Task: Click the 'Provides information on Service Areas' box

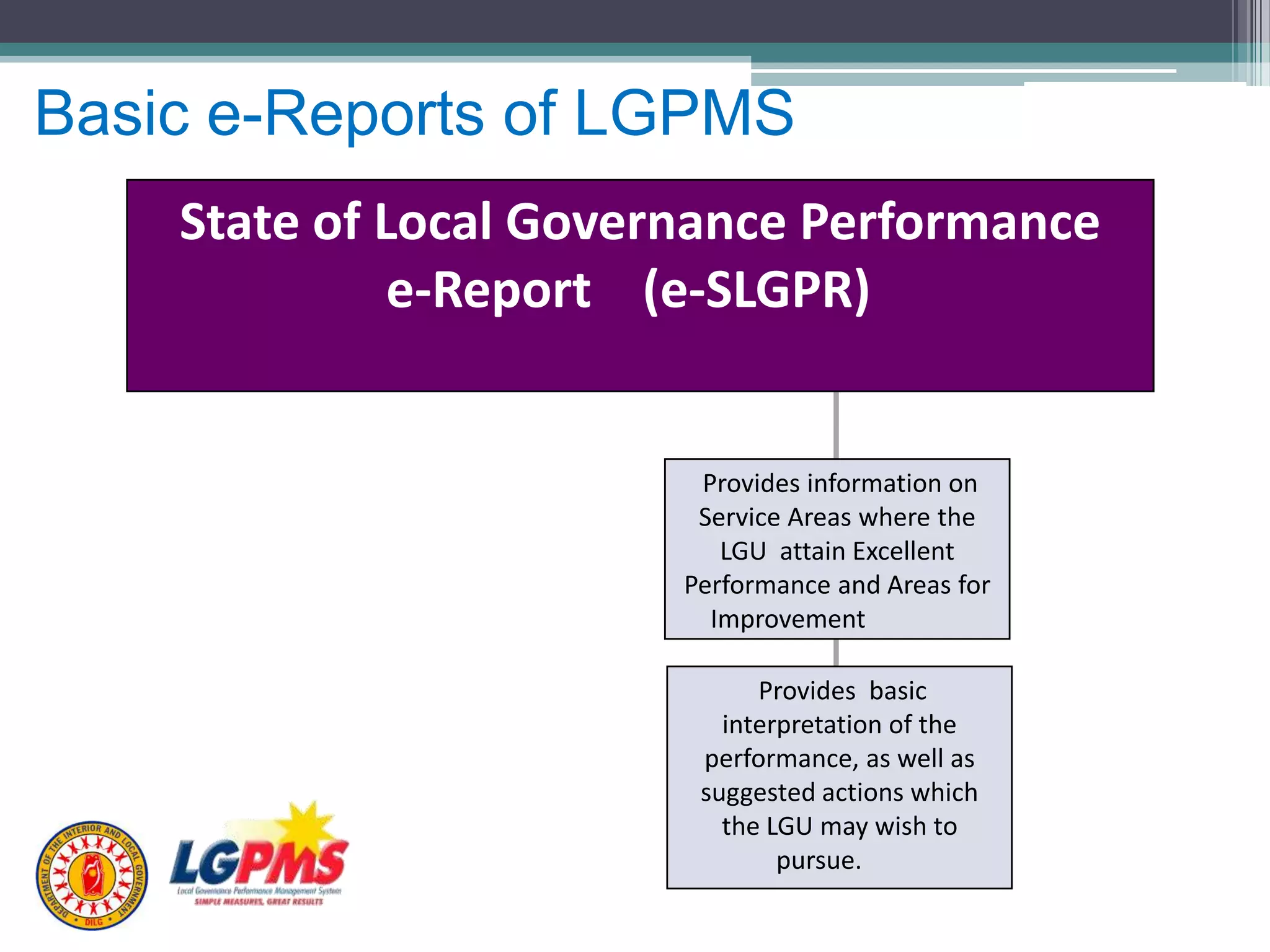Action: [837, 549]
